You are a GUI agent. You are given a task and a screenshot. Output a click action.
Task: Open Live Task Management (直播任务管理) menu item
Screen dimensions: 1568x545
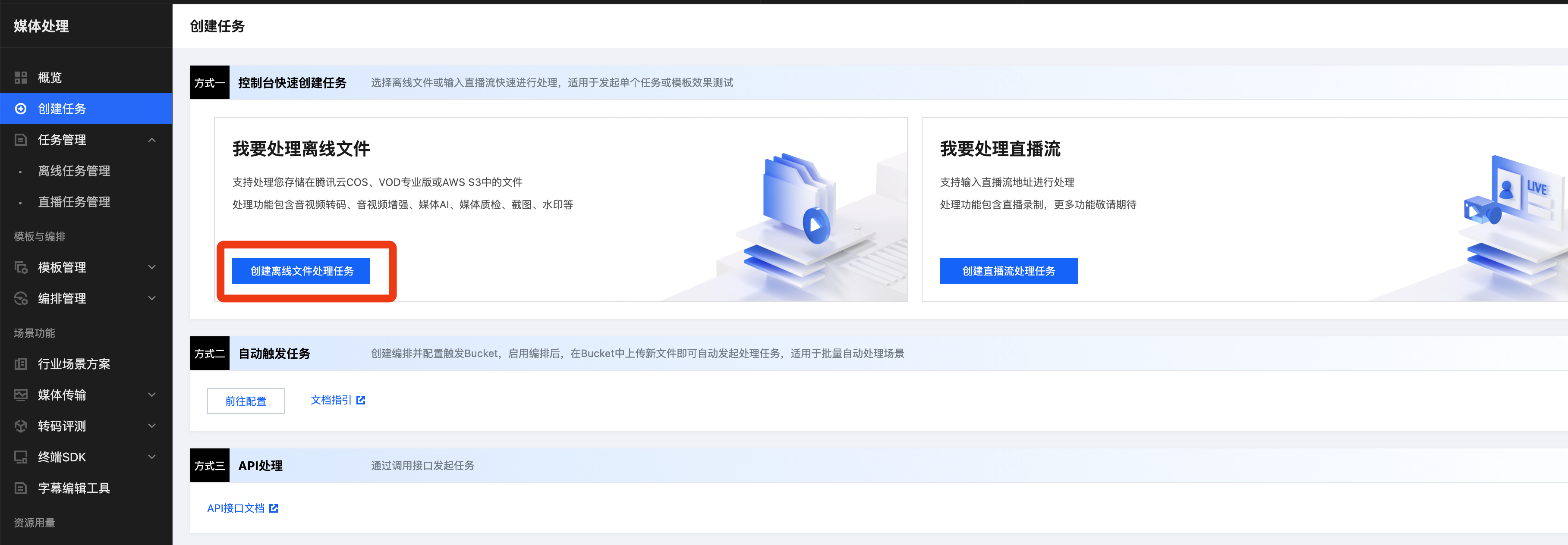click(74, 202)
